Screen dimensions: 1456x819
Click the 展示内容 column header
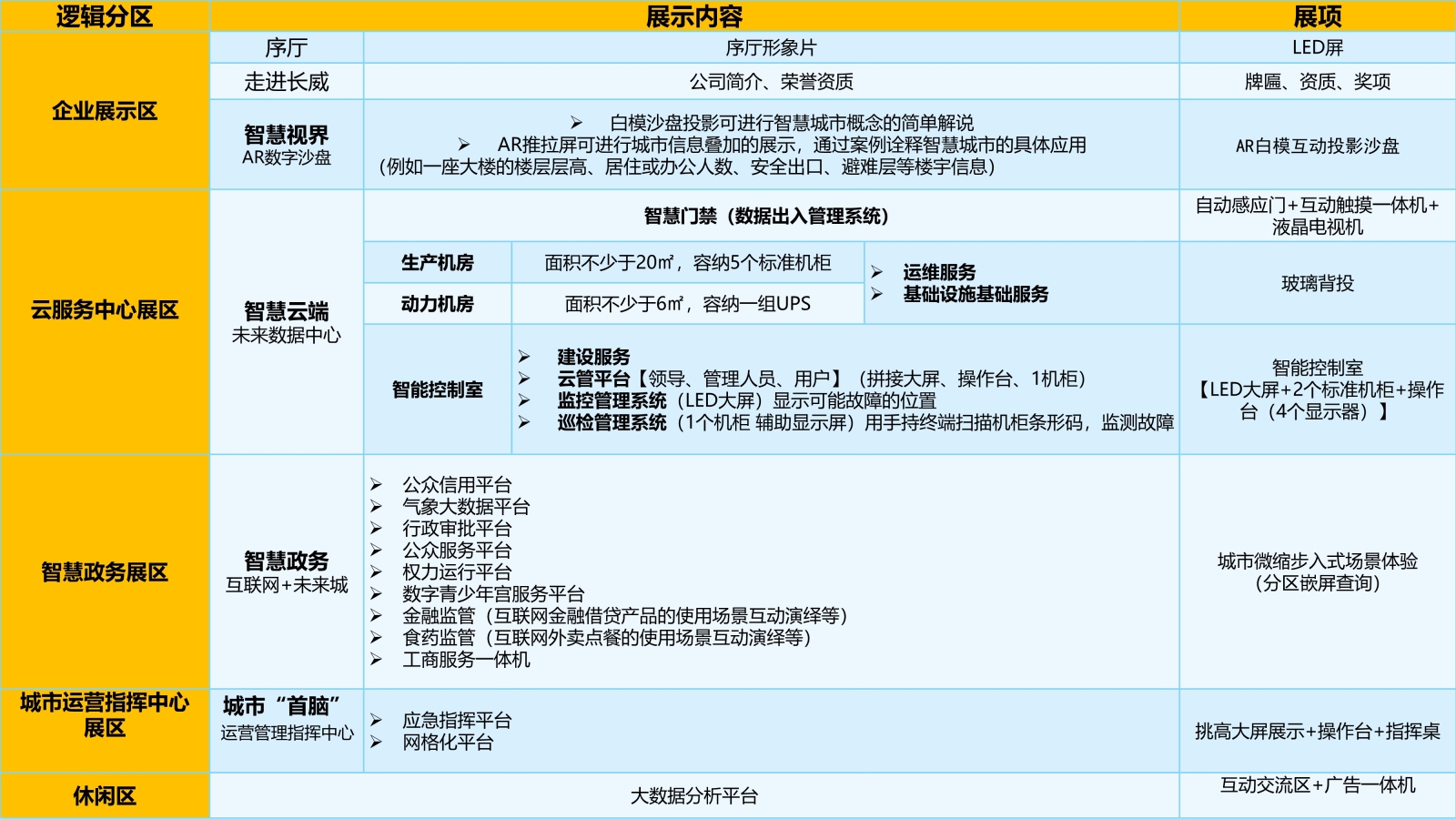point(694,16)
